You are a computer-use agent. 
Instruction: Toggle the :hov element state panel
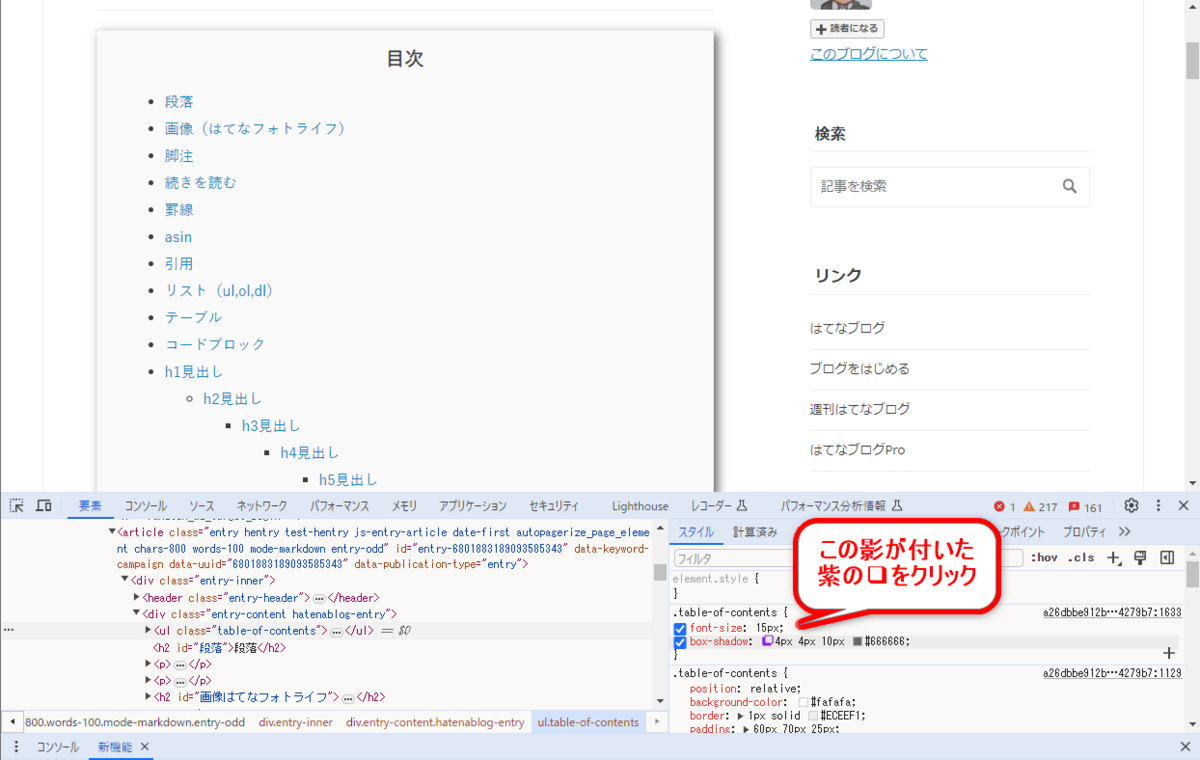click(1044, 558)
